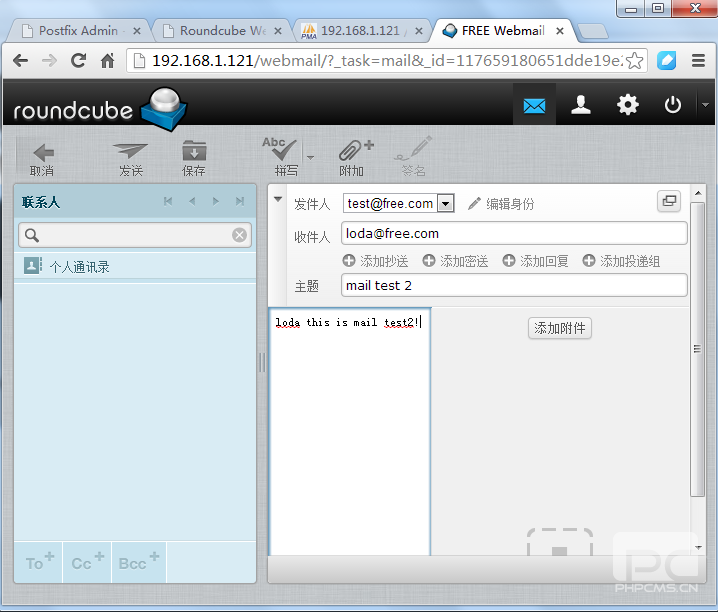
Task: Switch to the 192.168.1.121 phpMyAdmin tab
Action: click(x=360, y=31)
